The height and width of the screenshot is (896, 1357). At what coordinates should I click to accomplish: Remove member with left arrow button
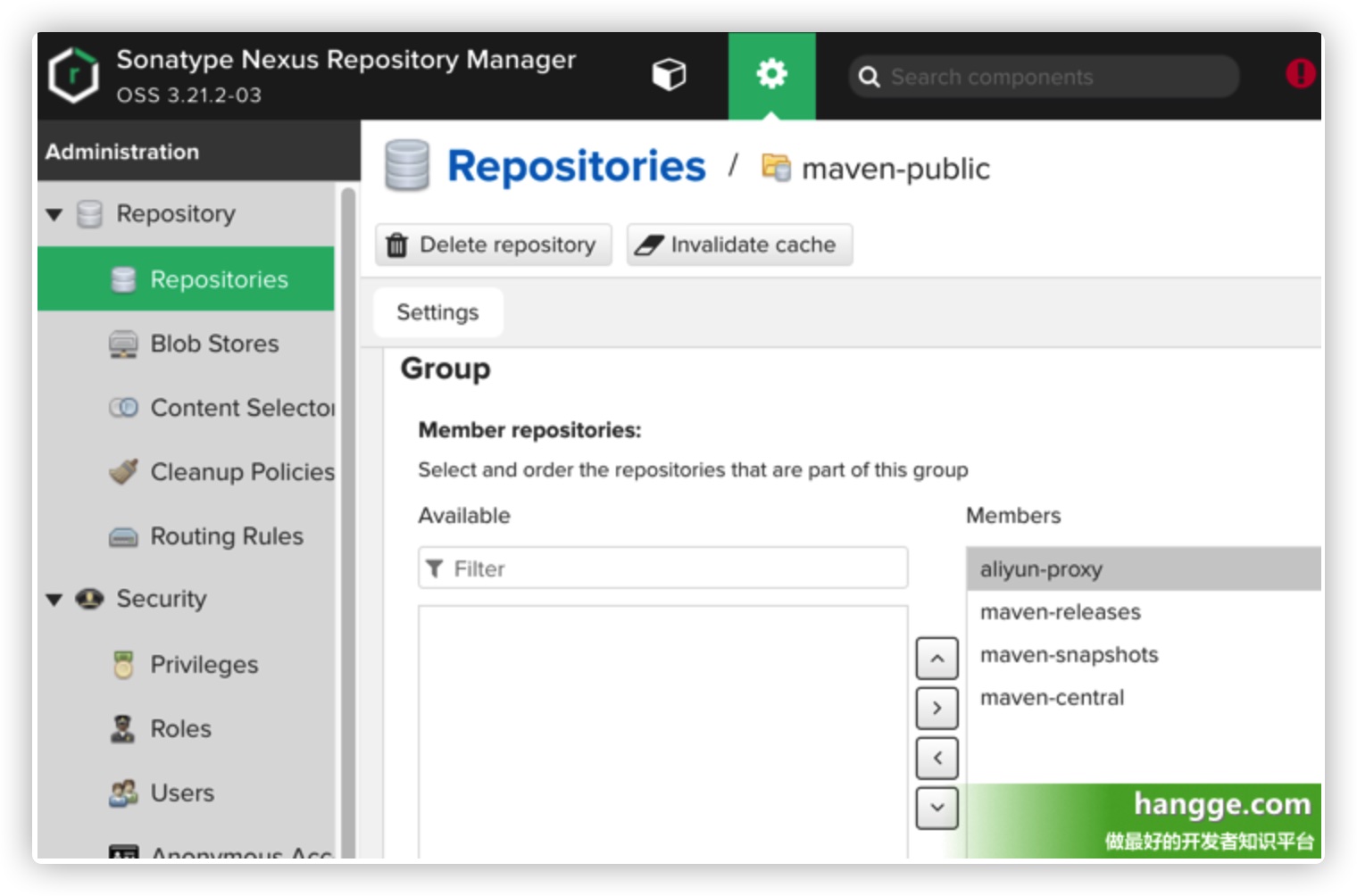point(937,759)
